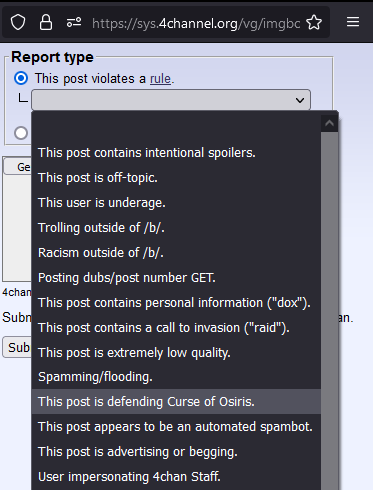The height and width of the screenshot is (490, 373).
Task: Select the second unlabeled report type radio
Action: point(21,133)
